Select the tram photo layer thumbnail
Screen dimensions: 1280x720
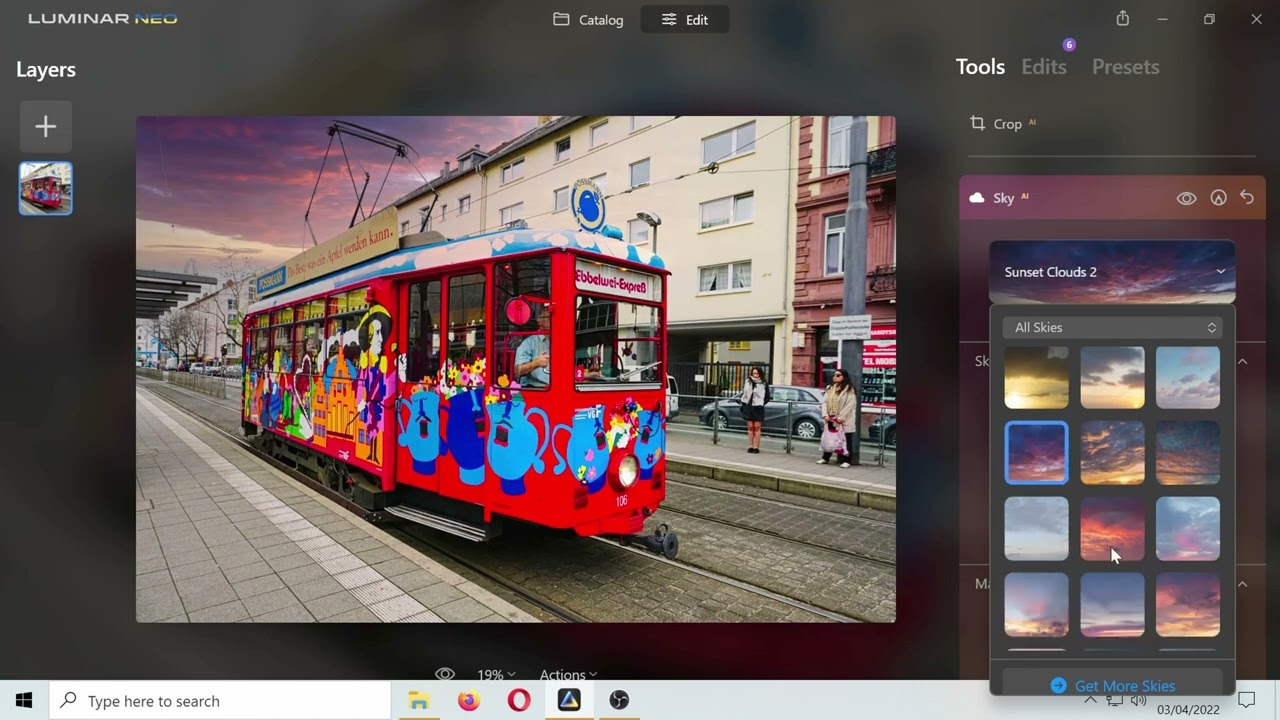[x=45, y=188]
